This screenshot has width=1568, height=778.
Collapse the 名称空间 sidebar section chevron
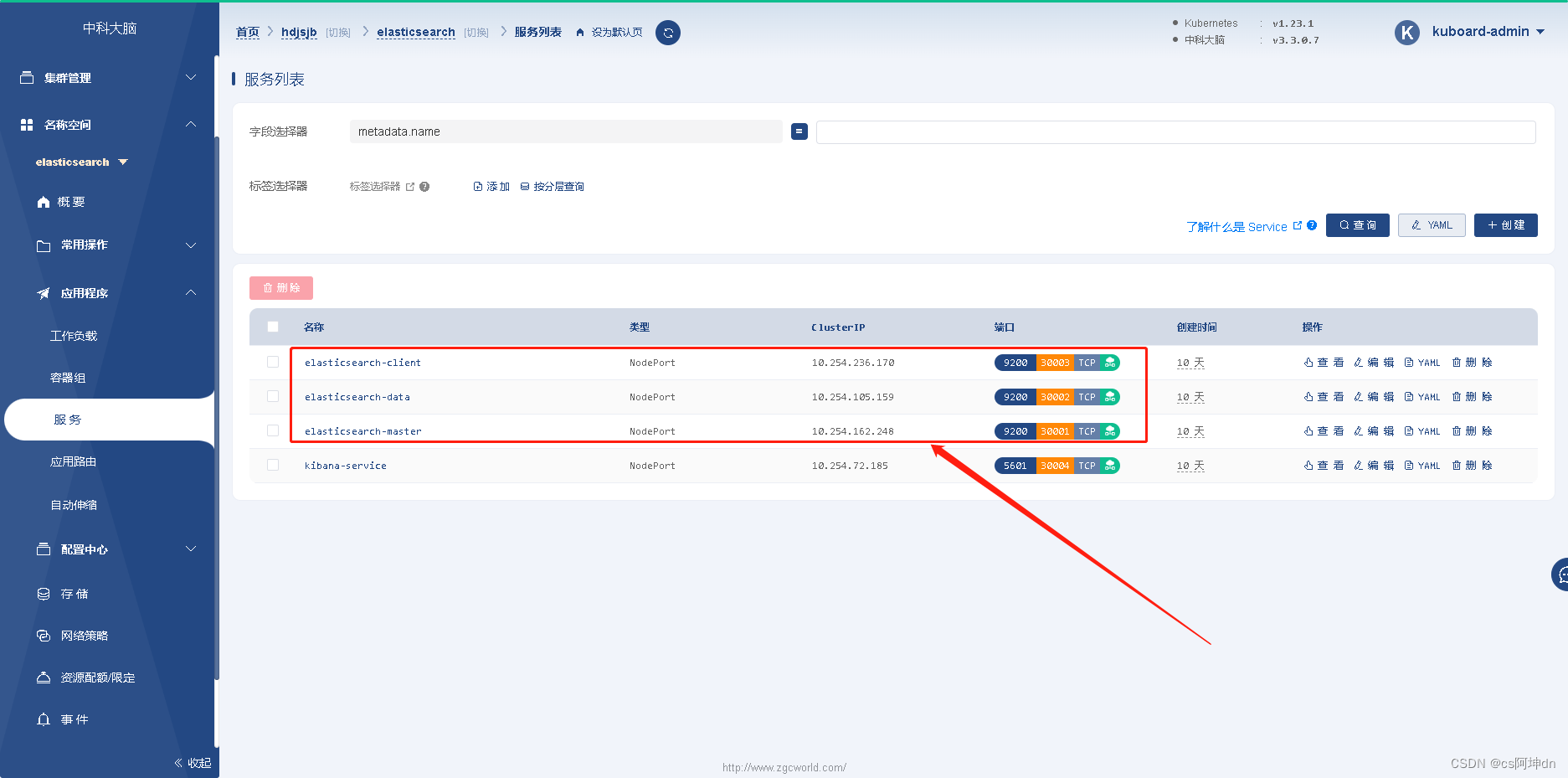tap(191, 124)
